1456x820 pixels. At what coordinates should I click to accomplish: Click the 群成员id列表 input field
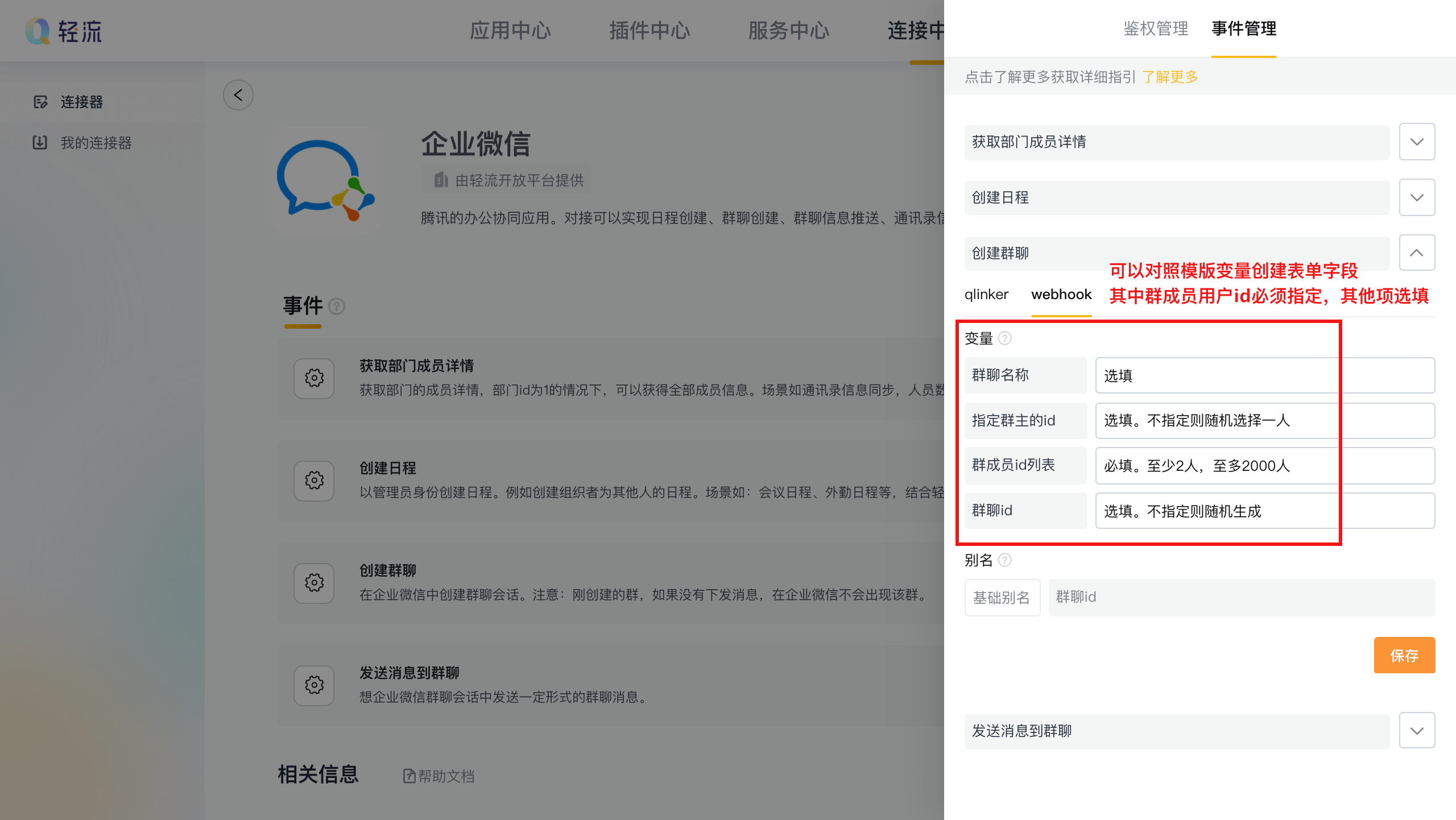1265,466
